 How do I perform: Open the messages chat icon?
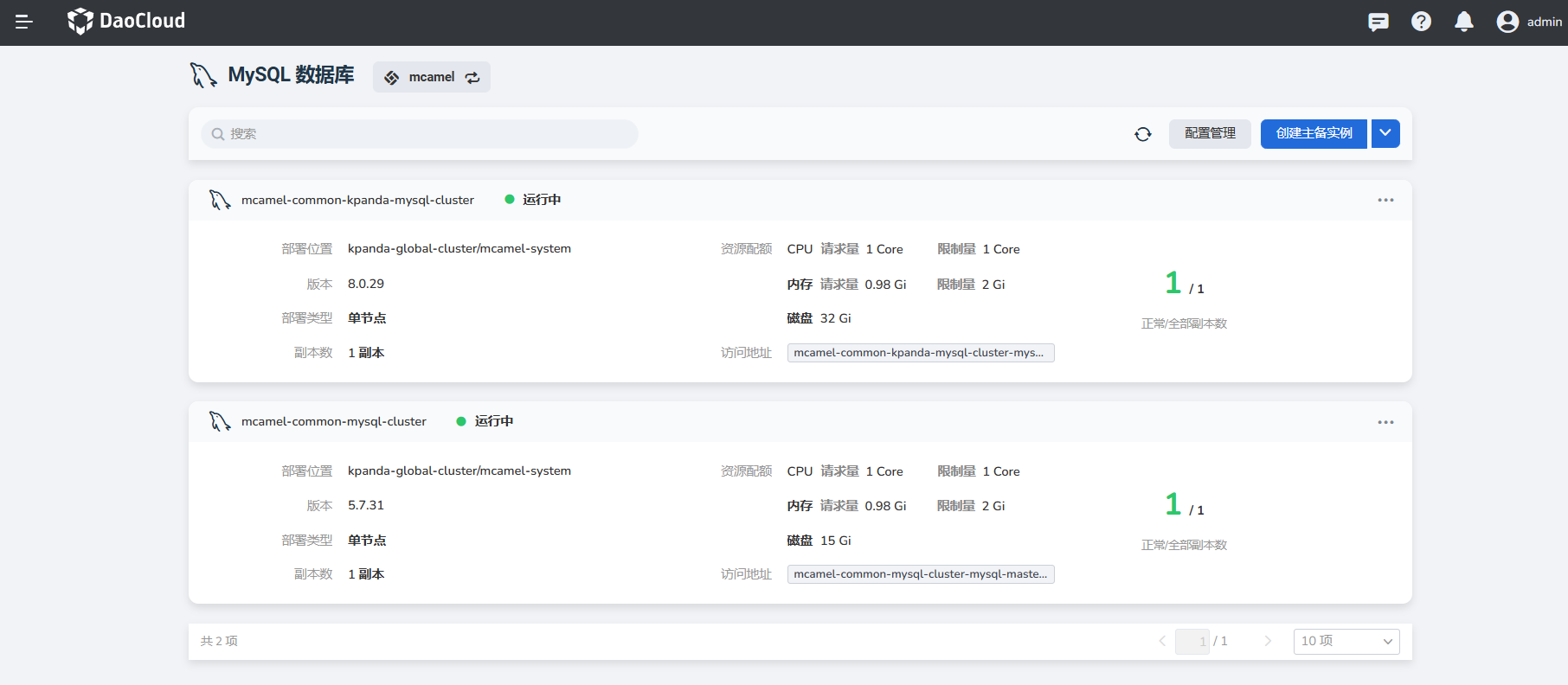click(x=1378, y=22)
